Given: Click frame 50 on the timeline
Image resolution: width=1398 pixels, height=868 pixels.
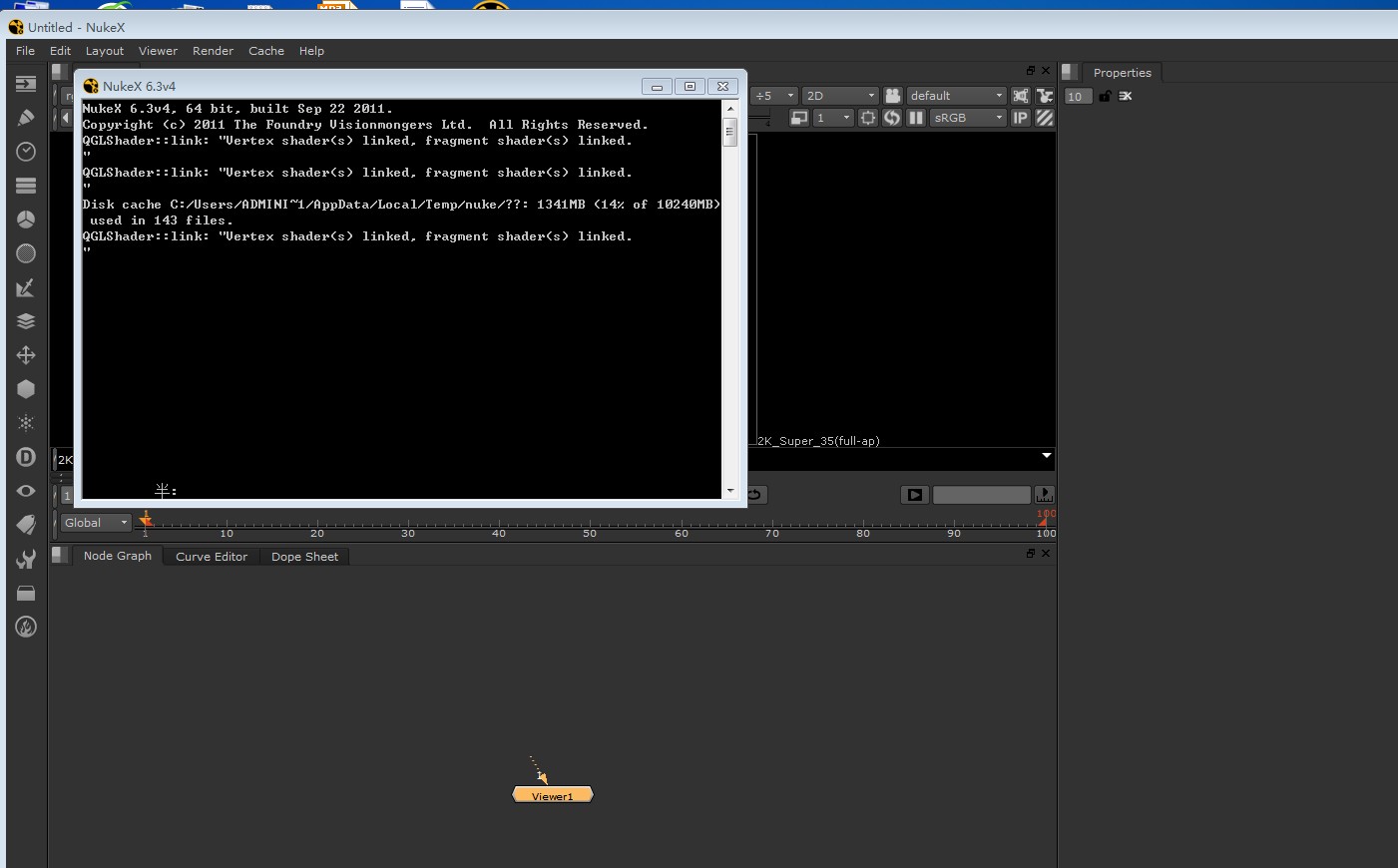Looking at the screenshot, I should click(x=590, y=523).
